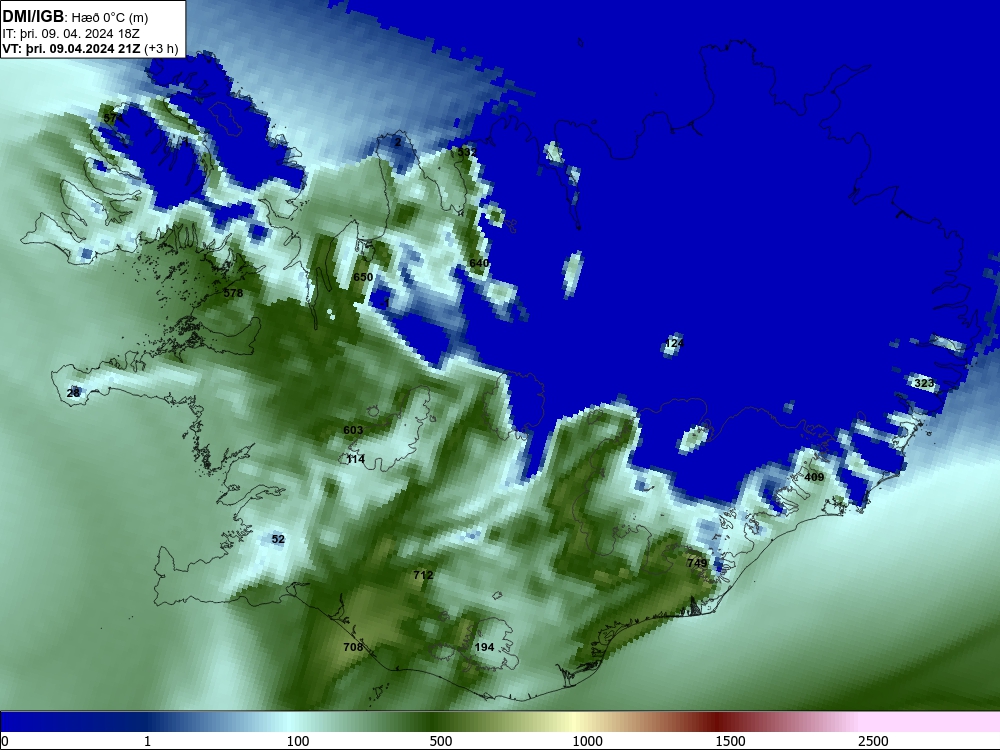Screen dimensions: 1000x750
Task: Select the map value 28 on western peninsula
Action: tap(73, 392)
